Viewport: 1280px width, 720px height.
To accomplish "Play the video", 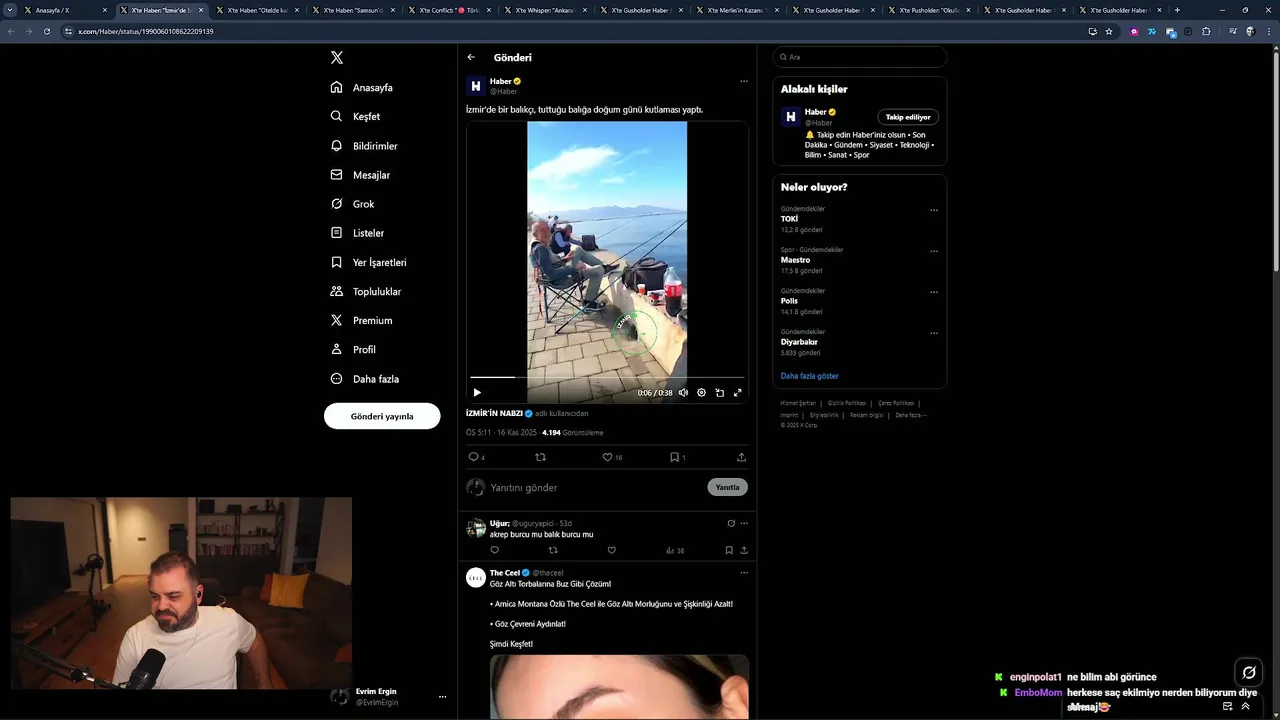I will (x=477, y=393).
